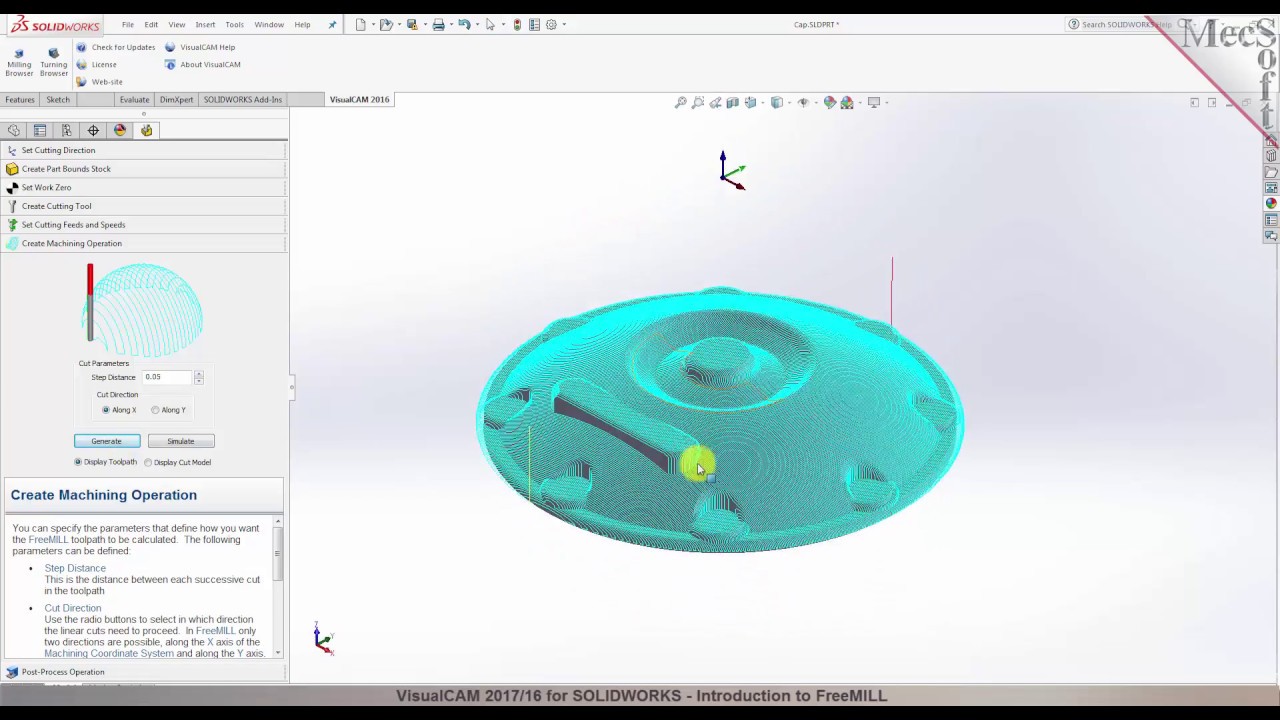This screenshot has width=1280, height=720.
Task: Open the Milling Browser
Action: tap(19, 62)
